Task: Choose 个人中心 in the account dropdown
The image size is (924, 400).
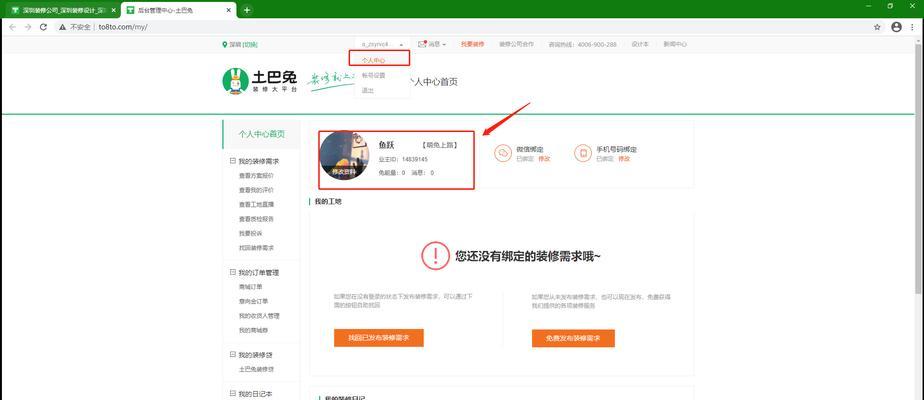Action: click(373, 60)
